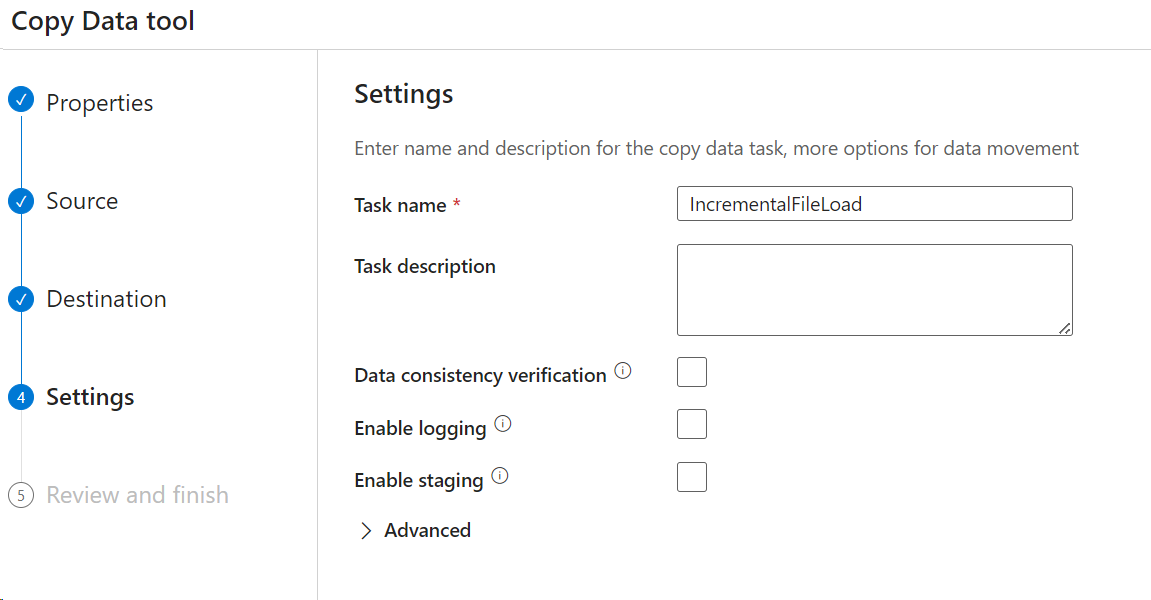The width and height of the screenshot is (1151, 600).
Task: Go to the Properties step label
Action: 100,103
